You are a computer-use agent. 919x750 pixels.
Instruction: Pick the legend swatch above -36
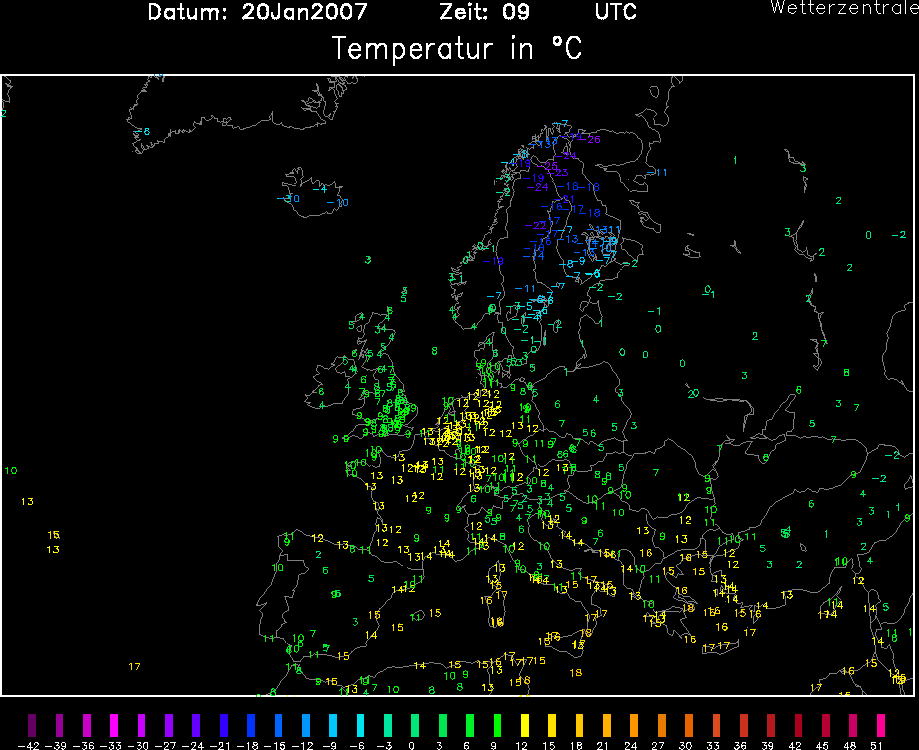[87, 725]
